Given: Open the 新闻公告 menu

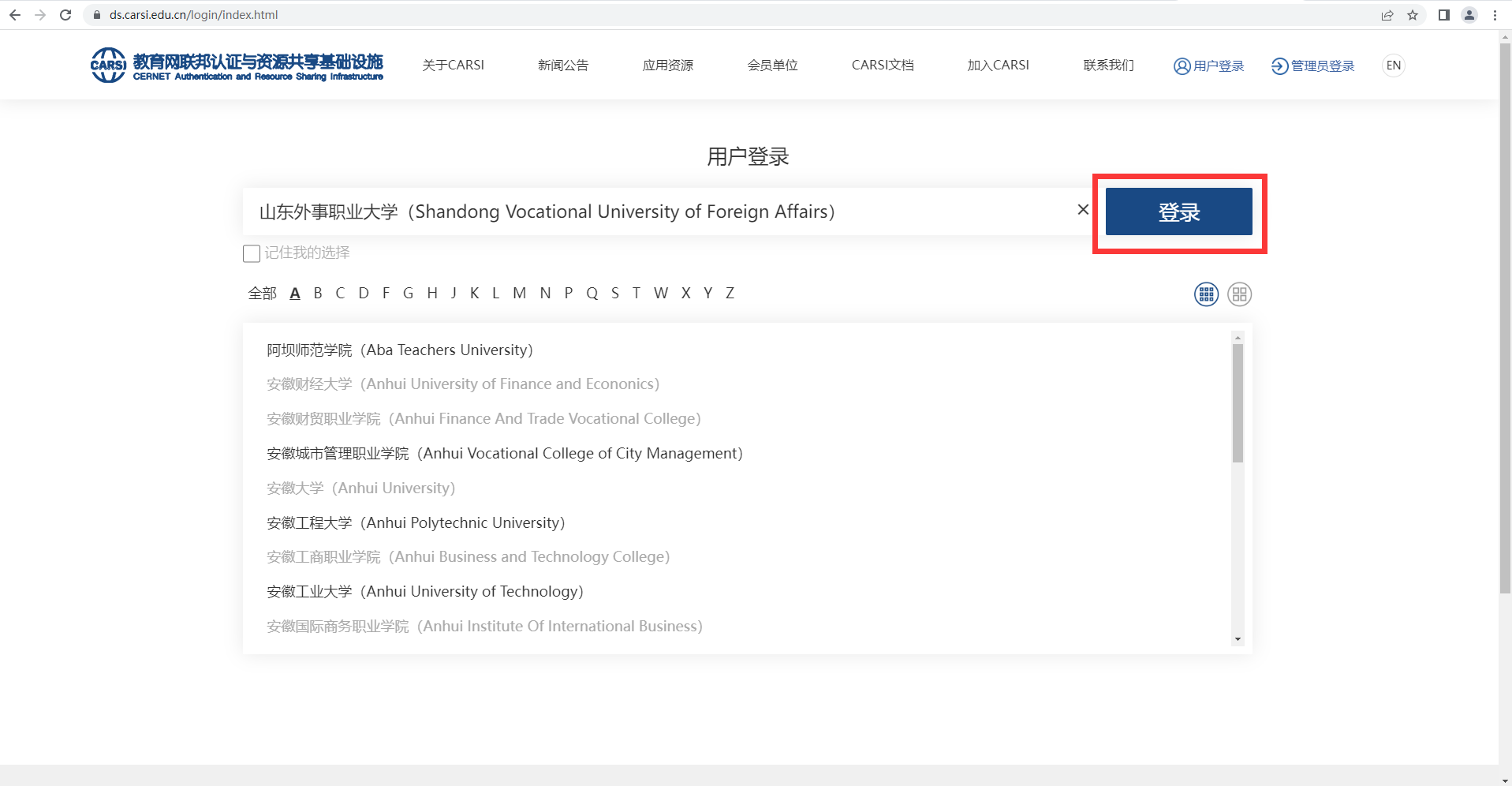Looking at the screenshot, I should tap(563, 65).
